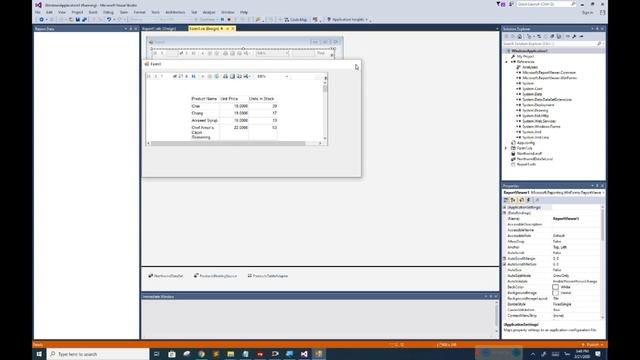Open the Architecture menu
The width and height of the screenshot is (640, 360).
coord(175,12)
